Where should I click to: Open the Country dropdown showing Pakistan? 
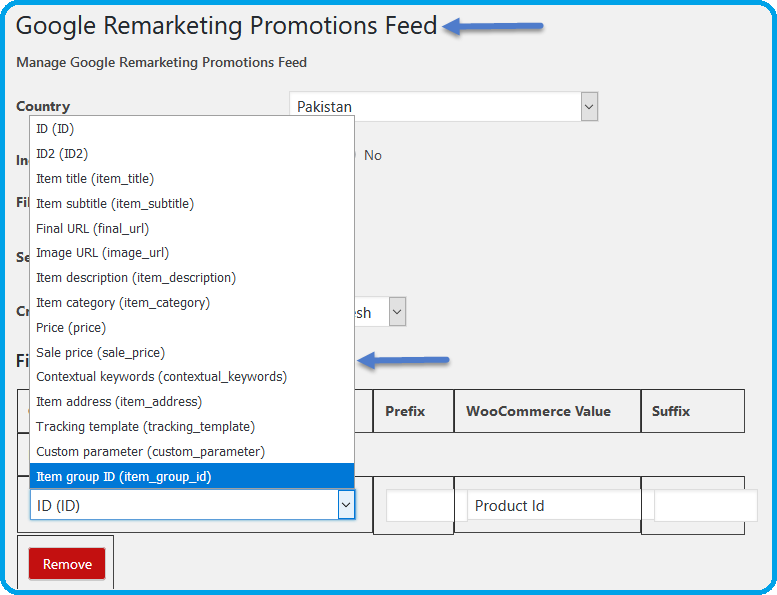pyautogui.click(x=444, y=107)
